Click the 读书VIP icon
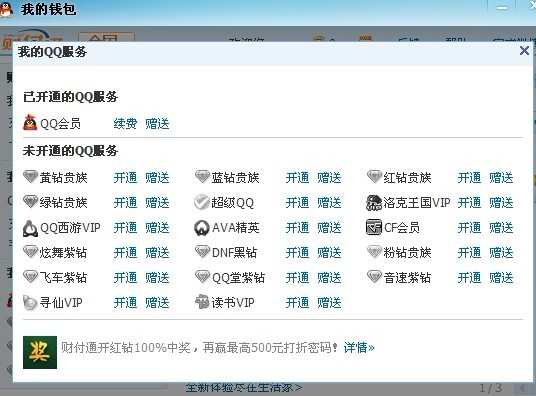Image resolution: width=536 pixels, height=396 pixels. click(202, 302)
